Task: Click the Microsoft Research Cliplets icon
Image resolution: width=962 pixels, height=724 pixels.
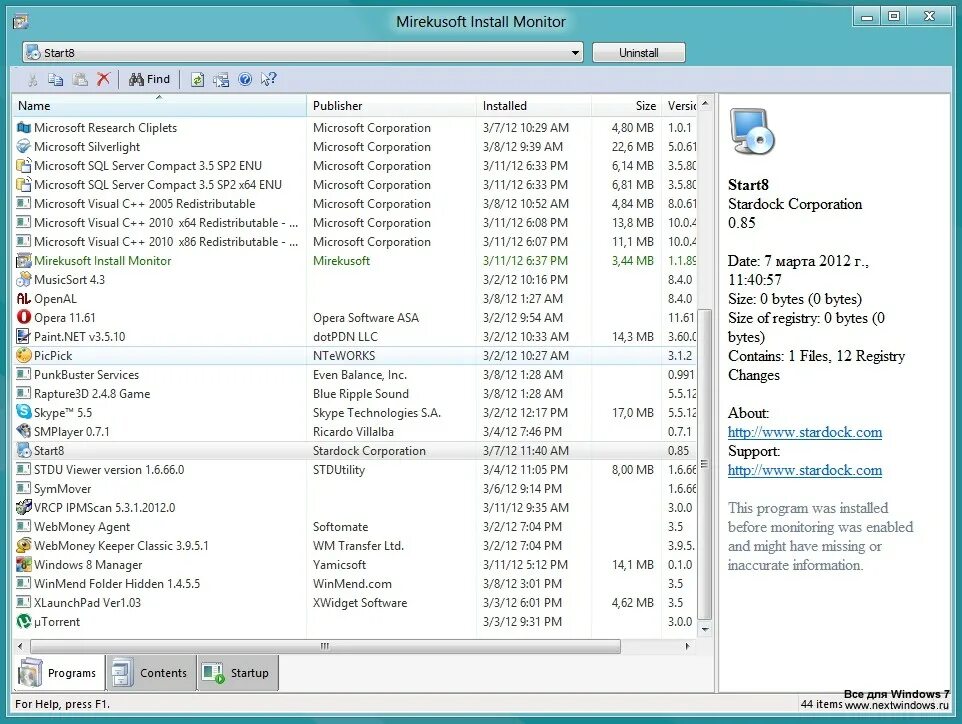Action: tap(23, 128)
